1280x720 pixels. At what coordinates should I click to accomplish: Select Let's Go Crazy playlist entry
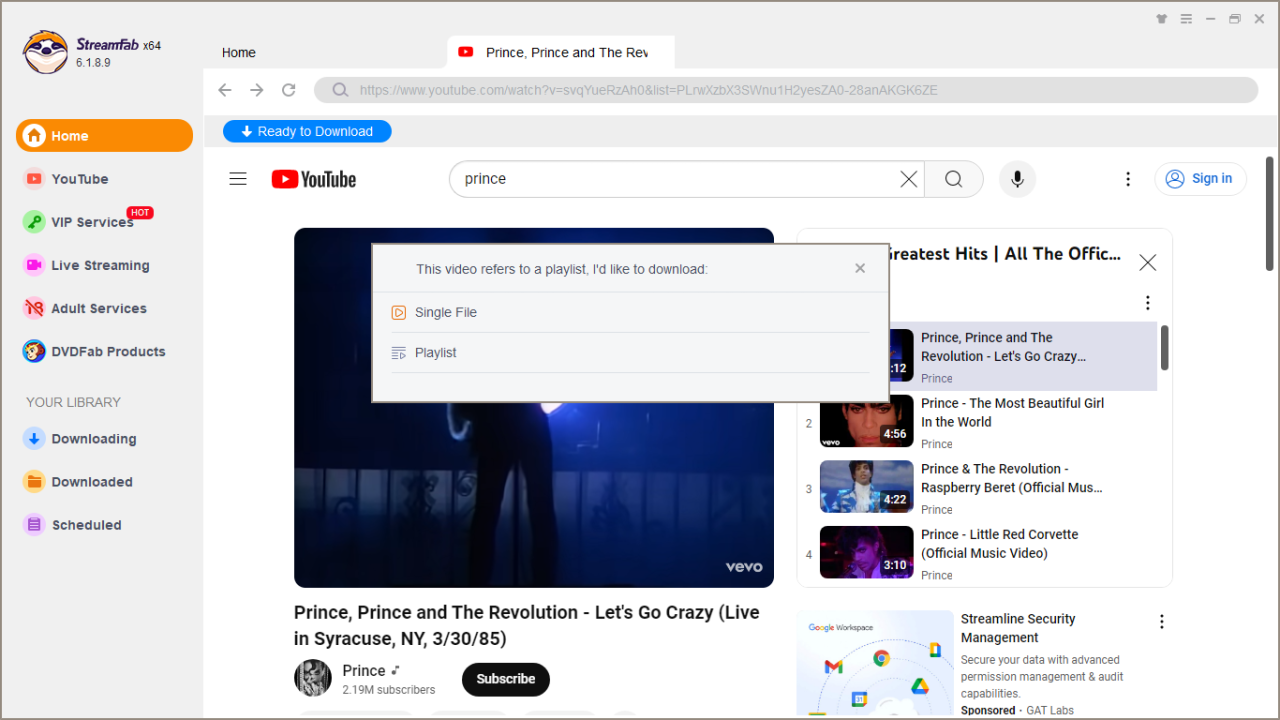(x=1022, y=357)
